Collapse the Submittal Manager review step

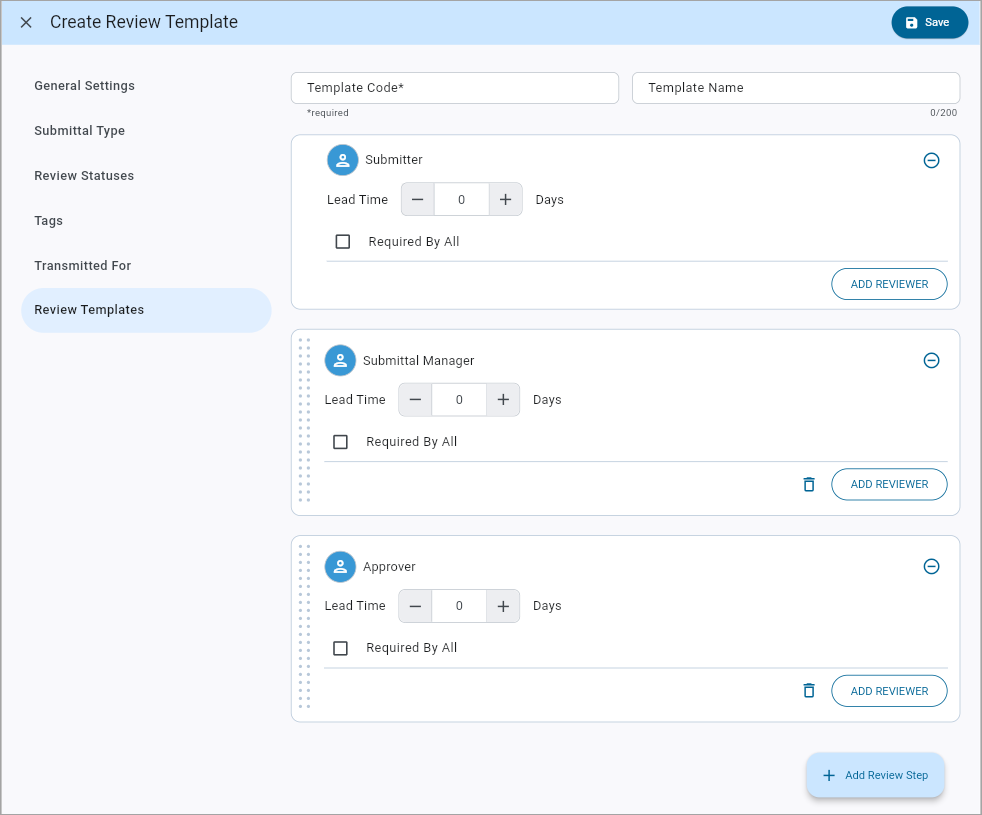(x=931, y=360)
